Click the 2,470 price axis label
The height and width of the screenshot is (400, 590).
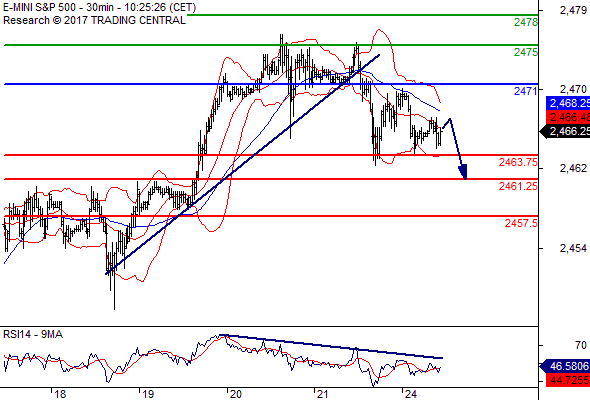tap(573, 89)
